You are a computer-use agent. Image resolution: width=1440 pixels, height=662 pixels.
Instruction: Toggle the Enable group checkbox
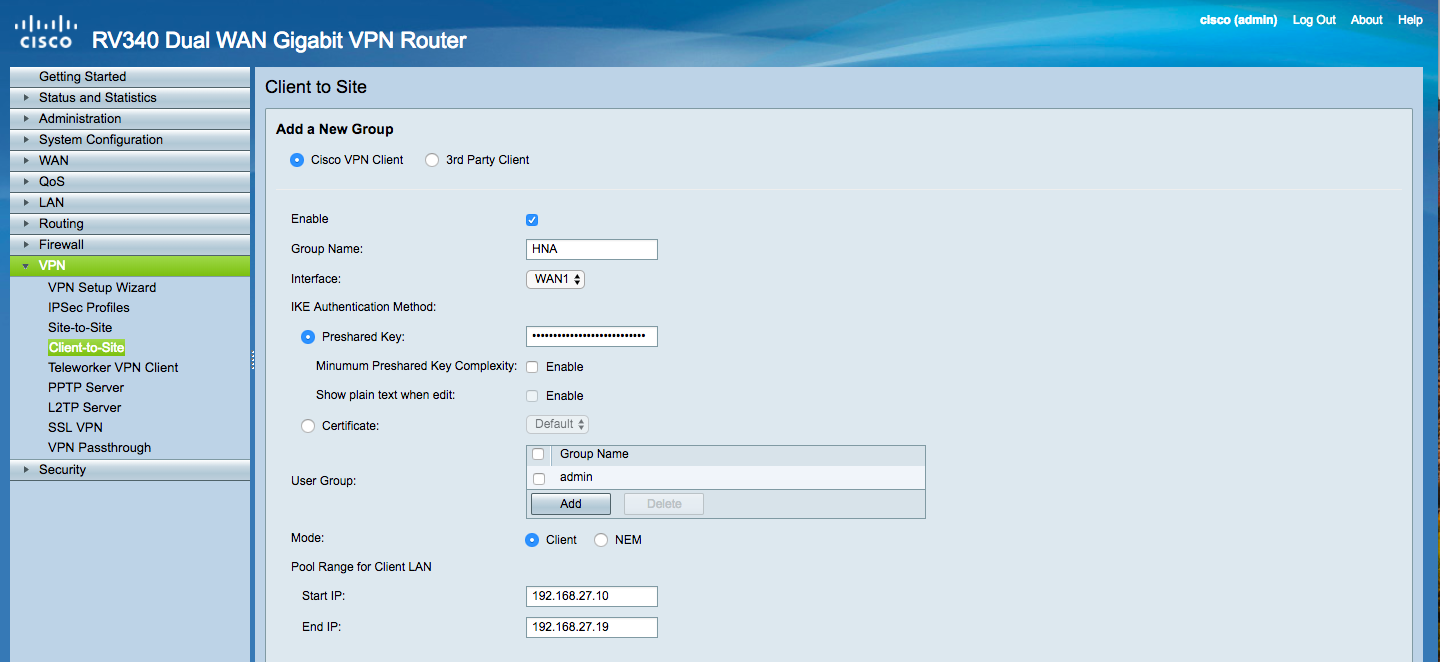[532, 220]
